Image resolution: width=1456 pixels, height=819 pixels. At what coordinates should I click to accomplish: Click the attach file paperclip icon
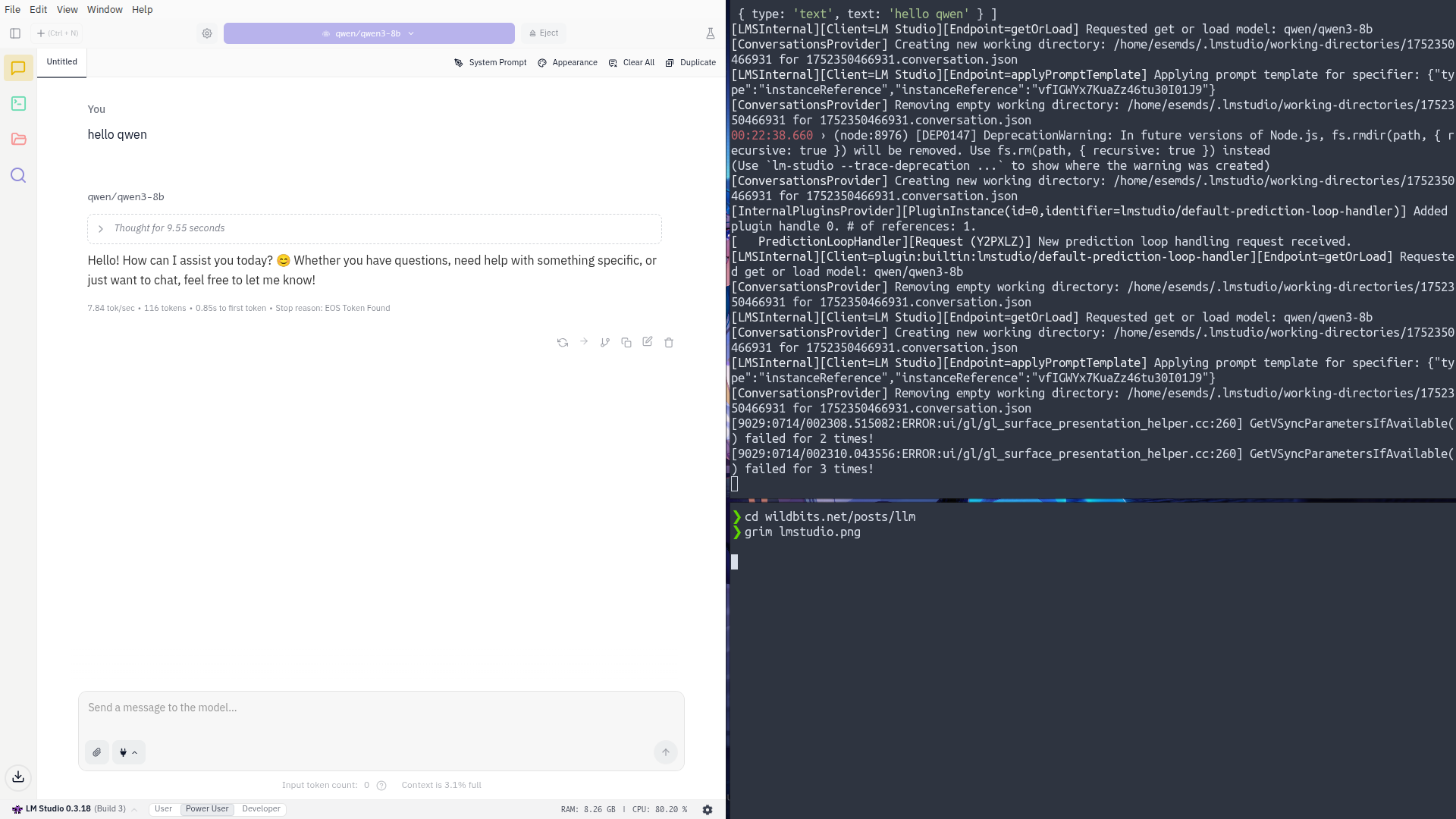click(97, 752)
